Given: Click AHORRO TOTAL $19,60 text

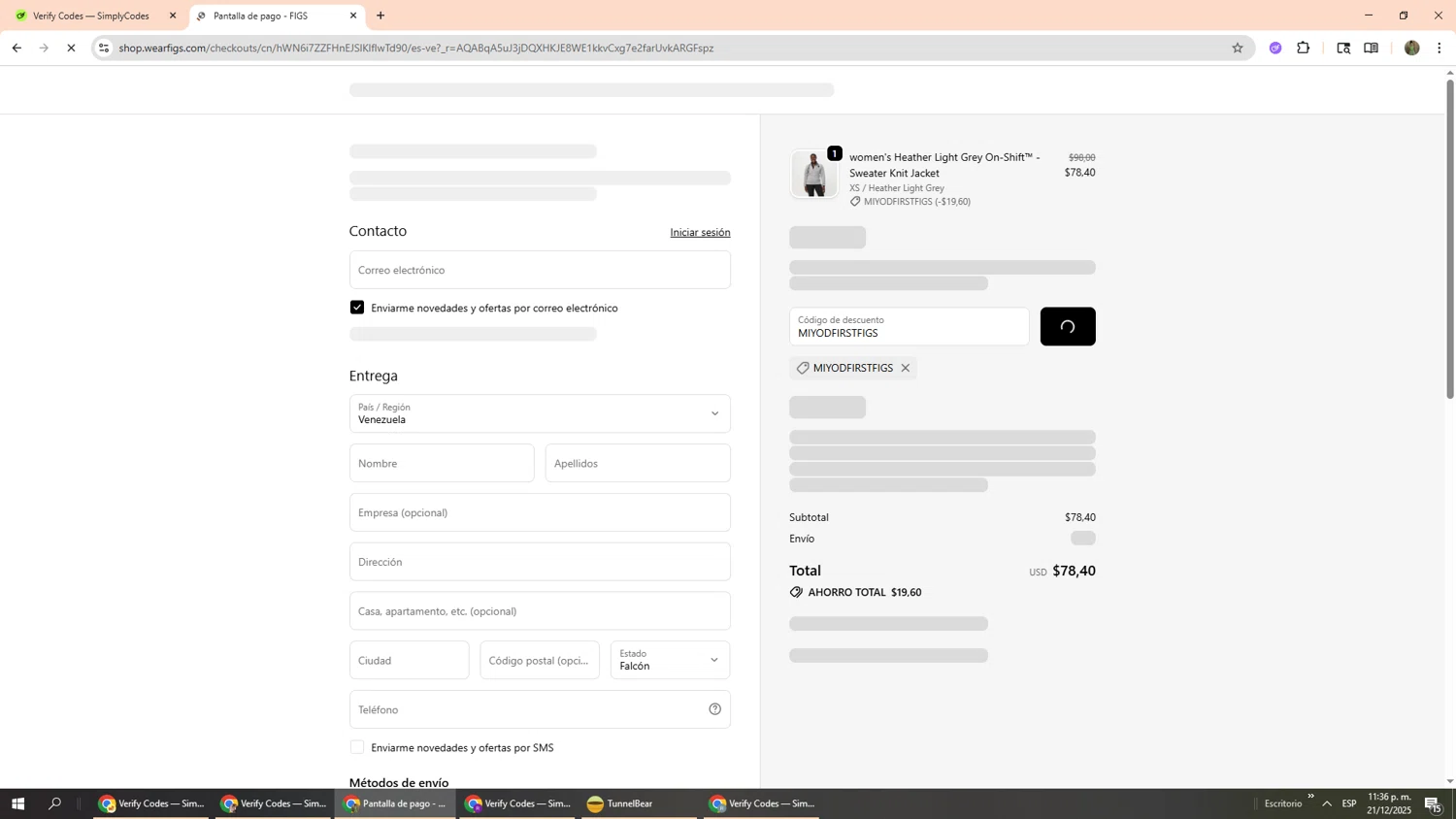Looking at the screenshot, I should (x=864, y=592).
